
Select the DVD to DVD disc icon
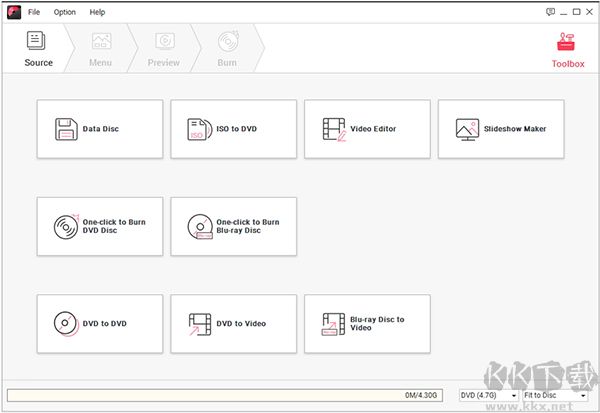(66, 324)
